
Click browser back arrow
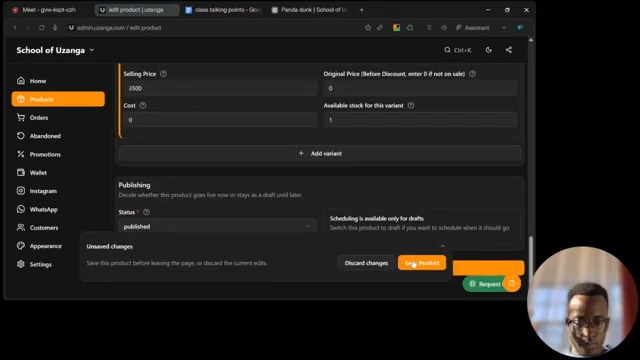15,28
